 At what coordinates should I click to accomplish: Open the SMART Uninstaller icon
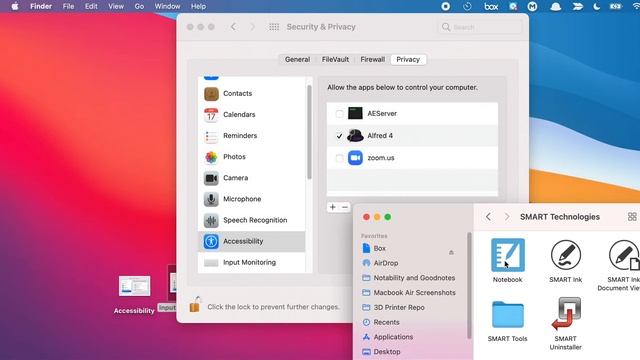566,313
